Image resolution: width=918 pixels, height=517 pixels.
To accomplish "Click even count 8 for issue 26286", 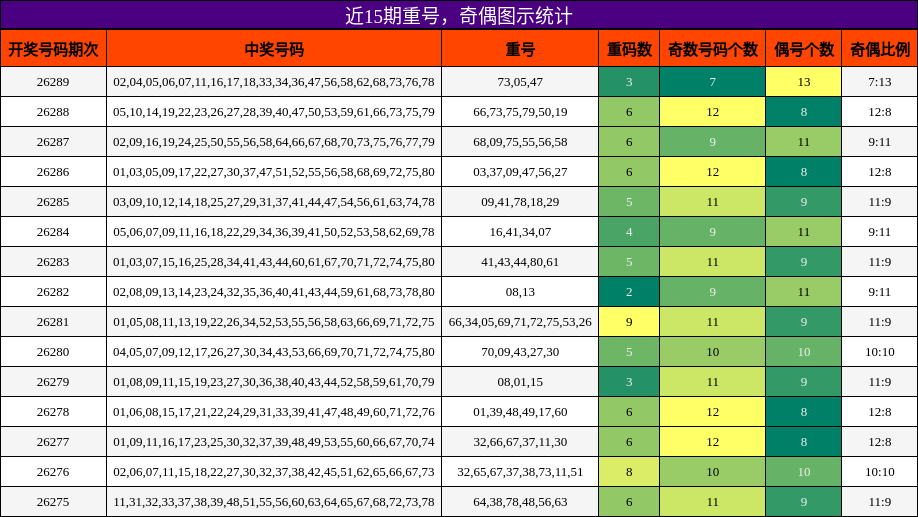I will click(804, 172).
